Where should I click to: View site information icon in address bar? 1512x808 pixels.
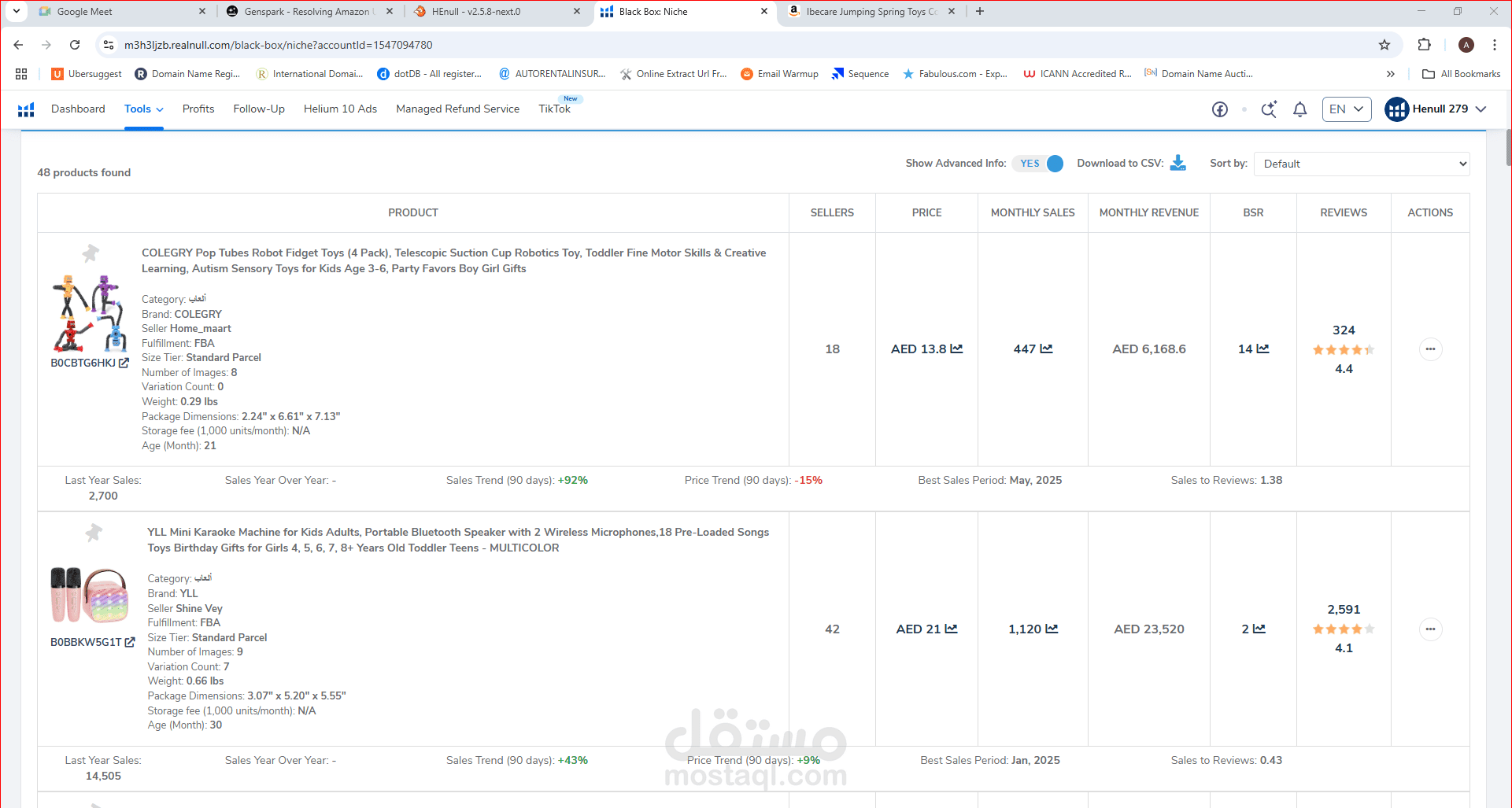[x=109, y=45]
